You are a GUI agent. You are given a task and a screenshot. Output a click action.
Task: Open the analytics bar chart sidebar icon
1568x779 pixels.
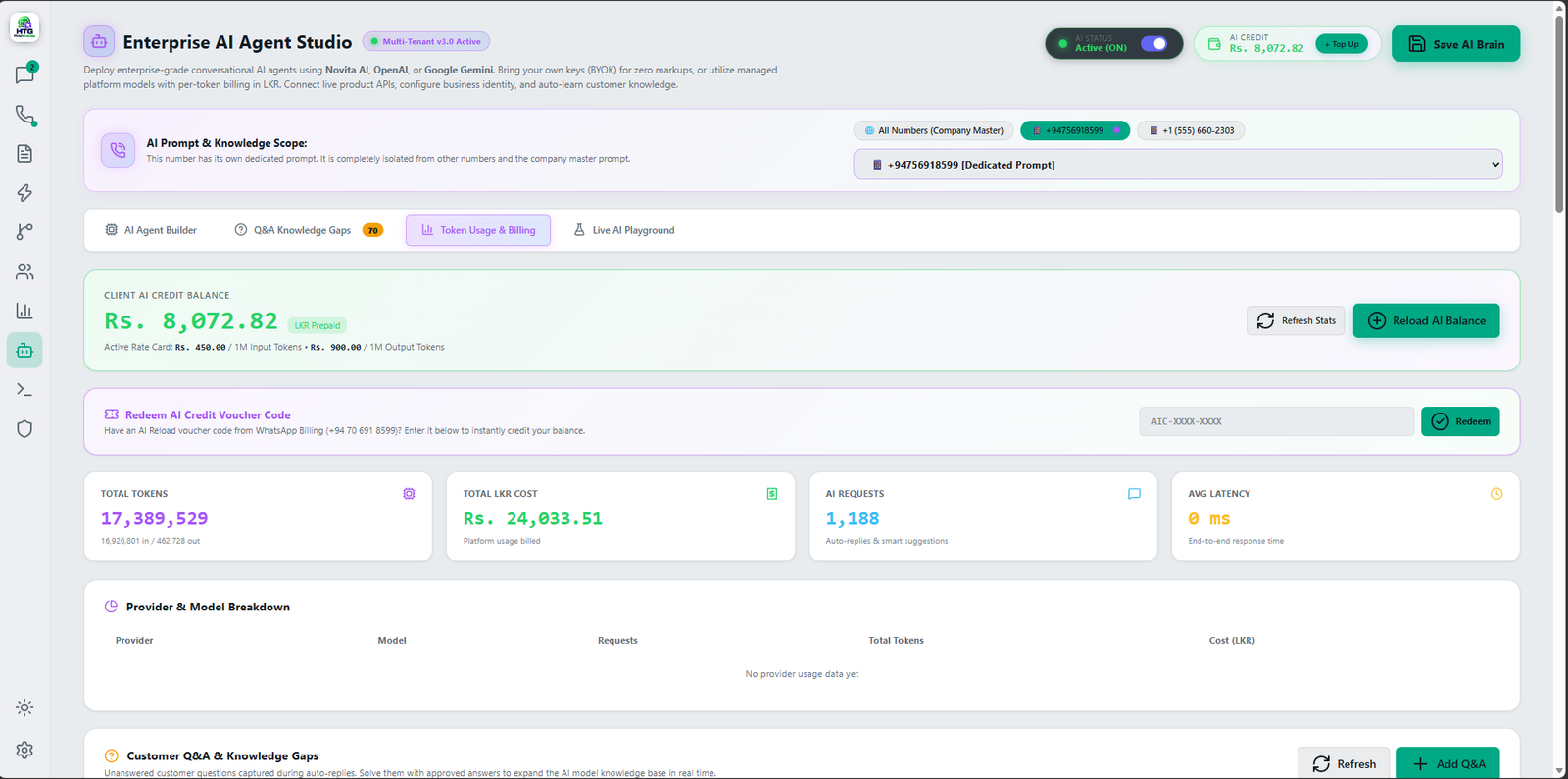[x=24, y=311]
